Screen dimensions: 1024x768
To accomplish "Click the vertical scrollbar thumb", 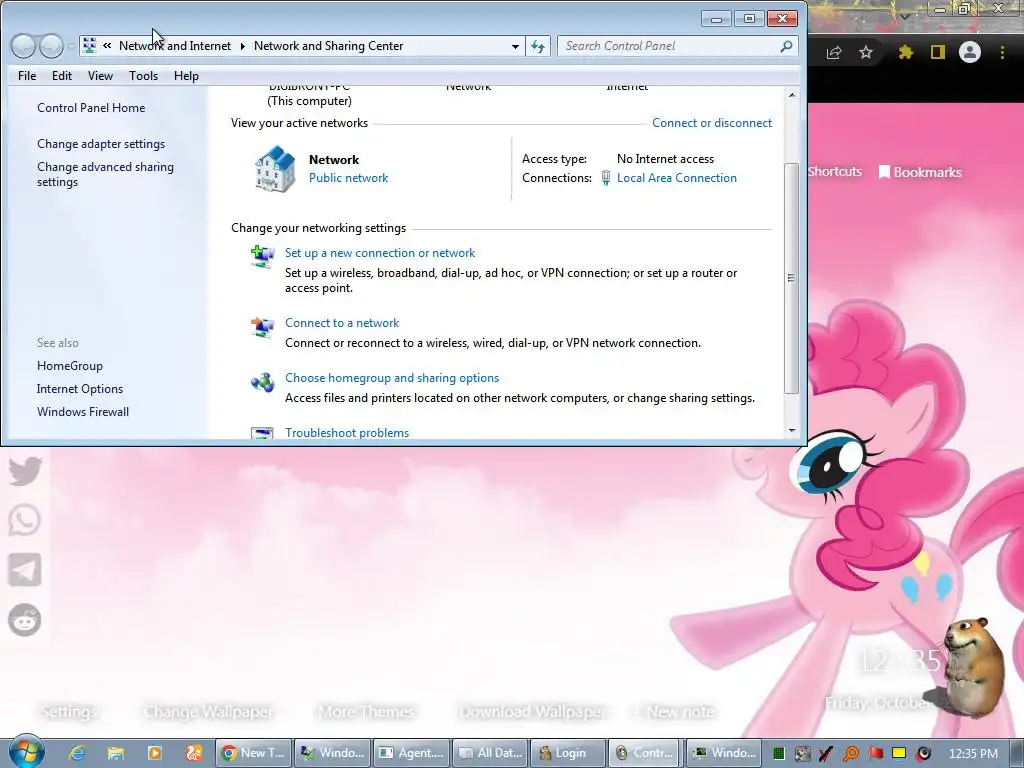I will point(792,278).
